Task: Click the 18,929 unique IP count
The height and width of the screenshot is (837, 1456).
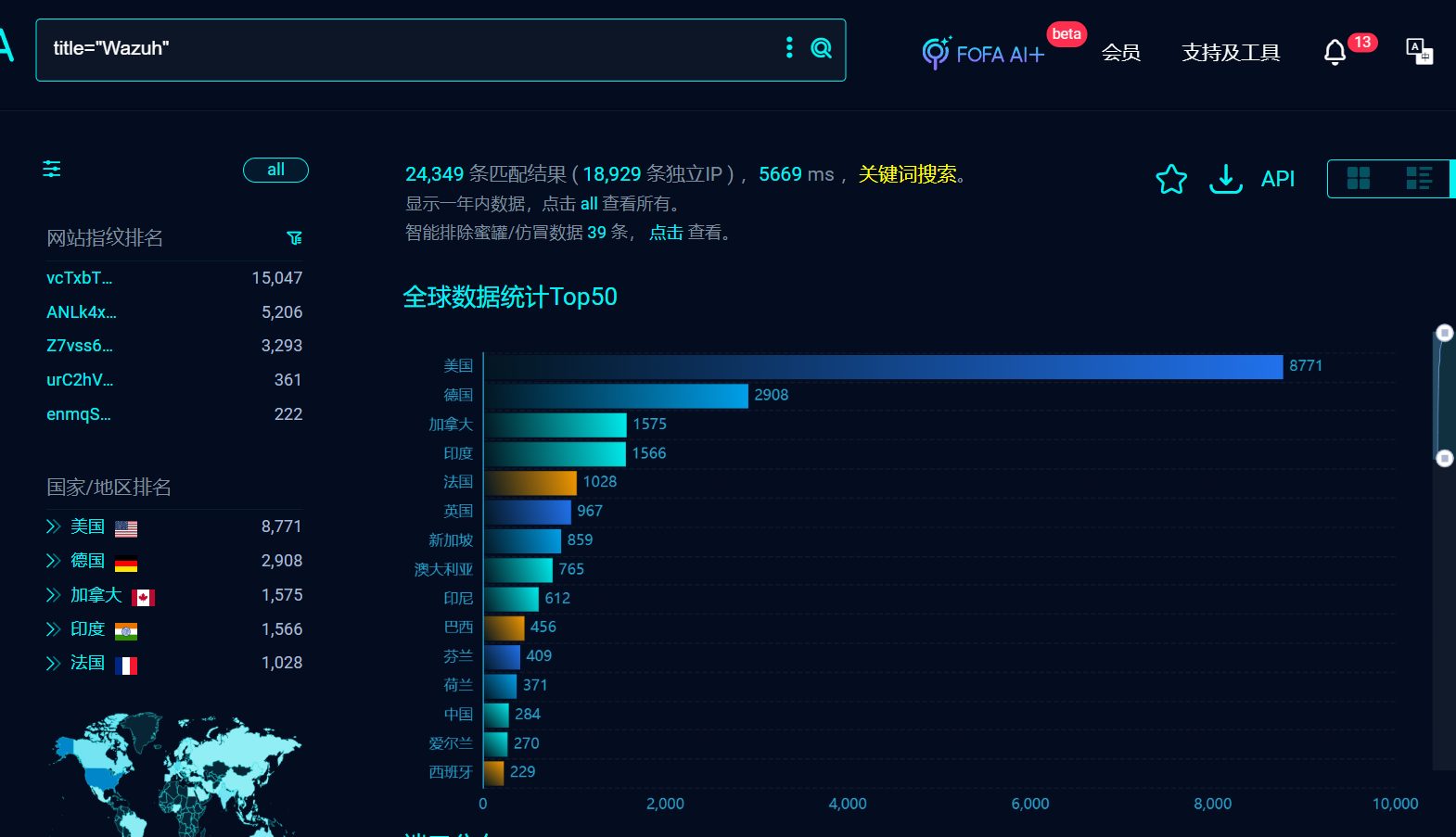Action: click(612, 174)
